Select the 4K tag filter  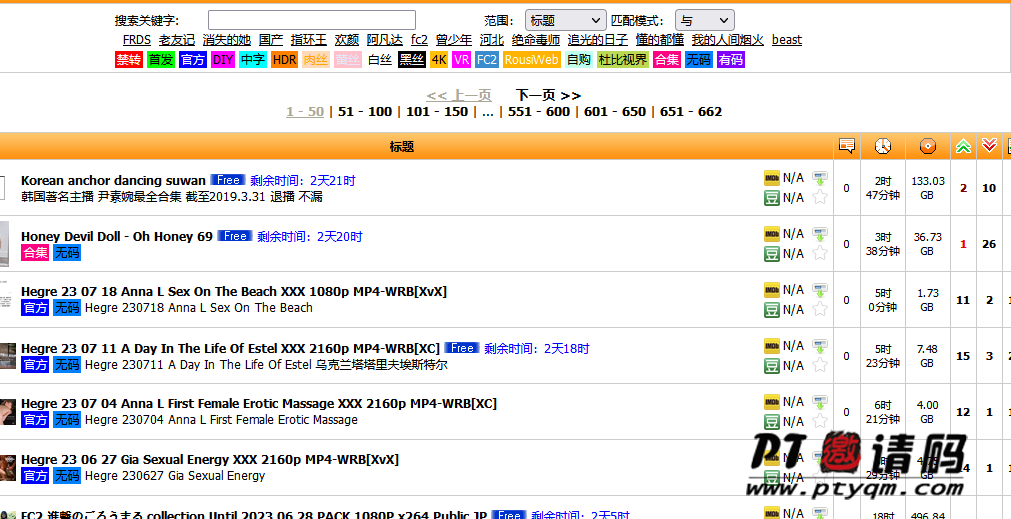point(439,60)
